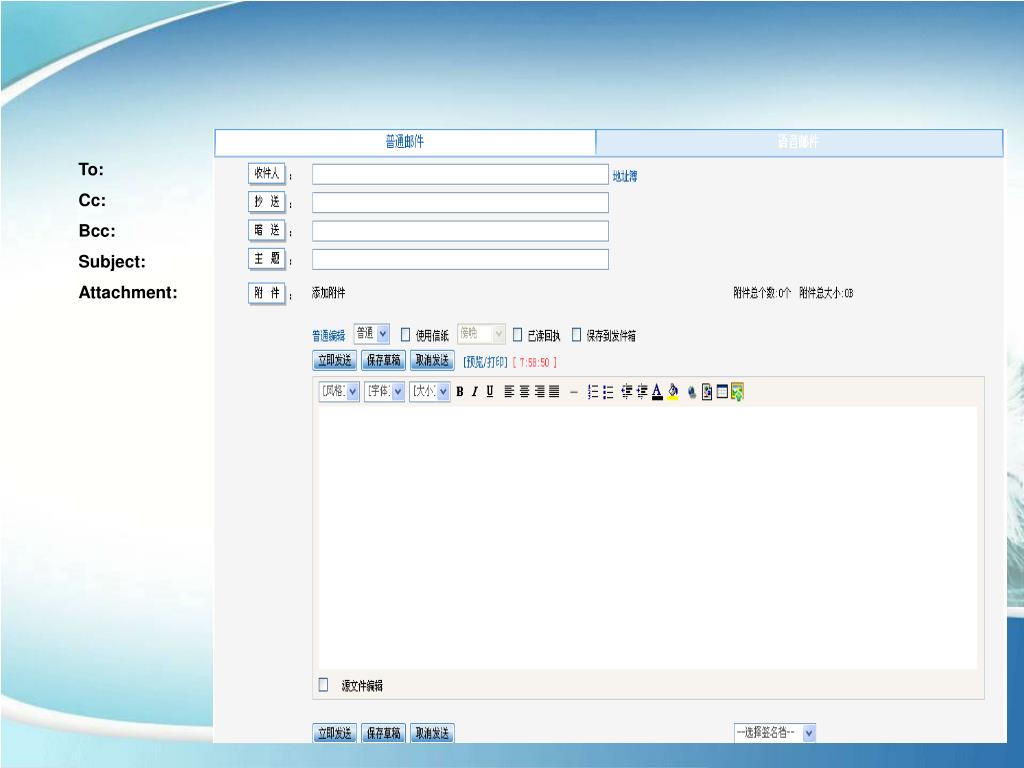Check the 已读回执 read receipt box
This screenshot has width=1024, height=768.
coord(517,335)
